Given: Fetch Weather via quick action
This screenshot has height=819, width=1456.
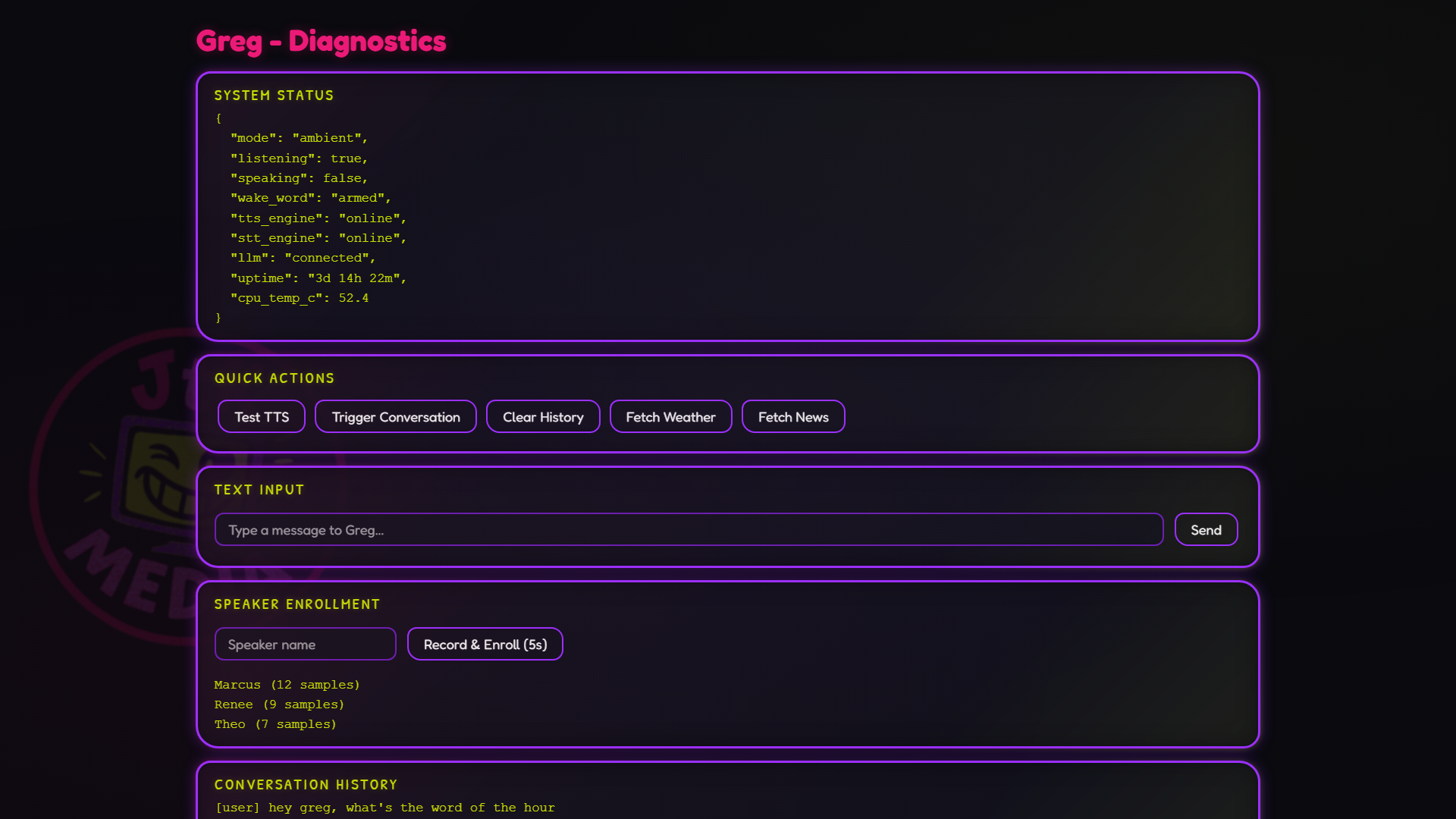Looking at the screenshot, I should (x=670, y=416).
